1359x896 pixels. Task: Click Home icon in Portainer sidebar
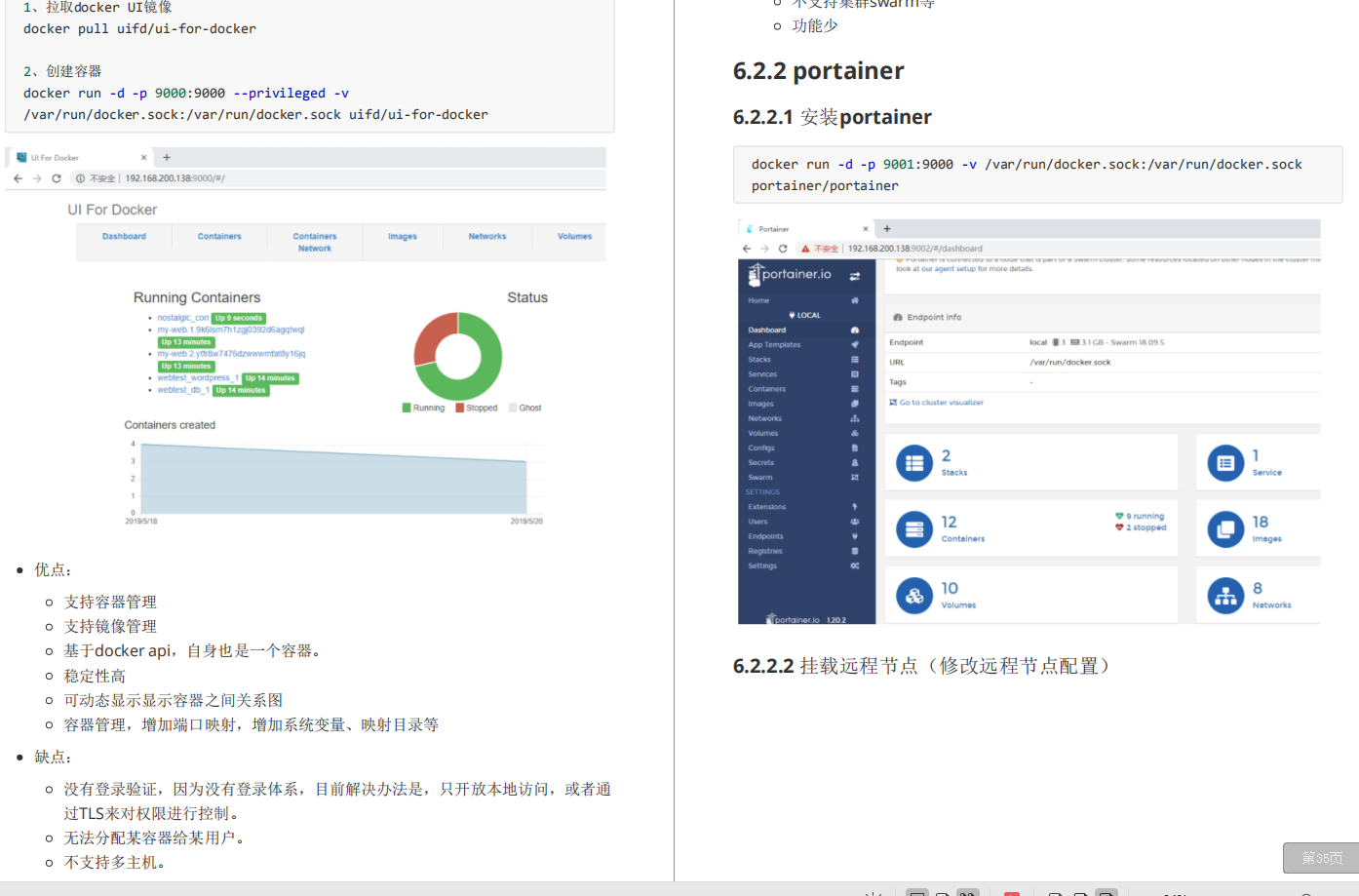pyautogui.click(x=855, y=300)
